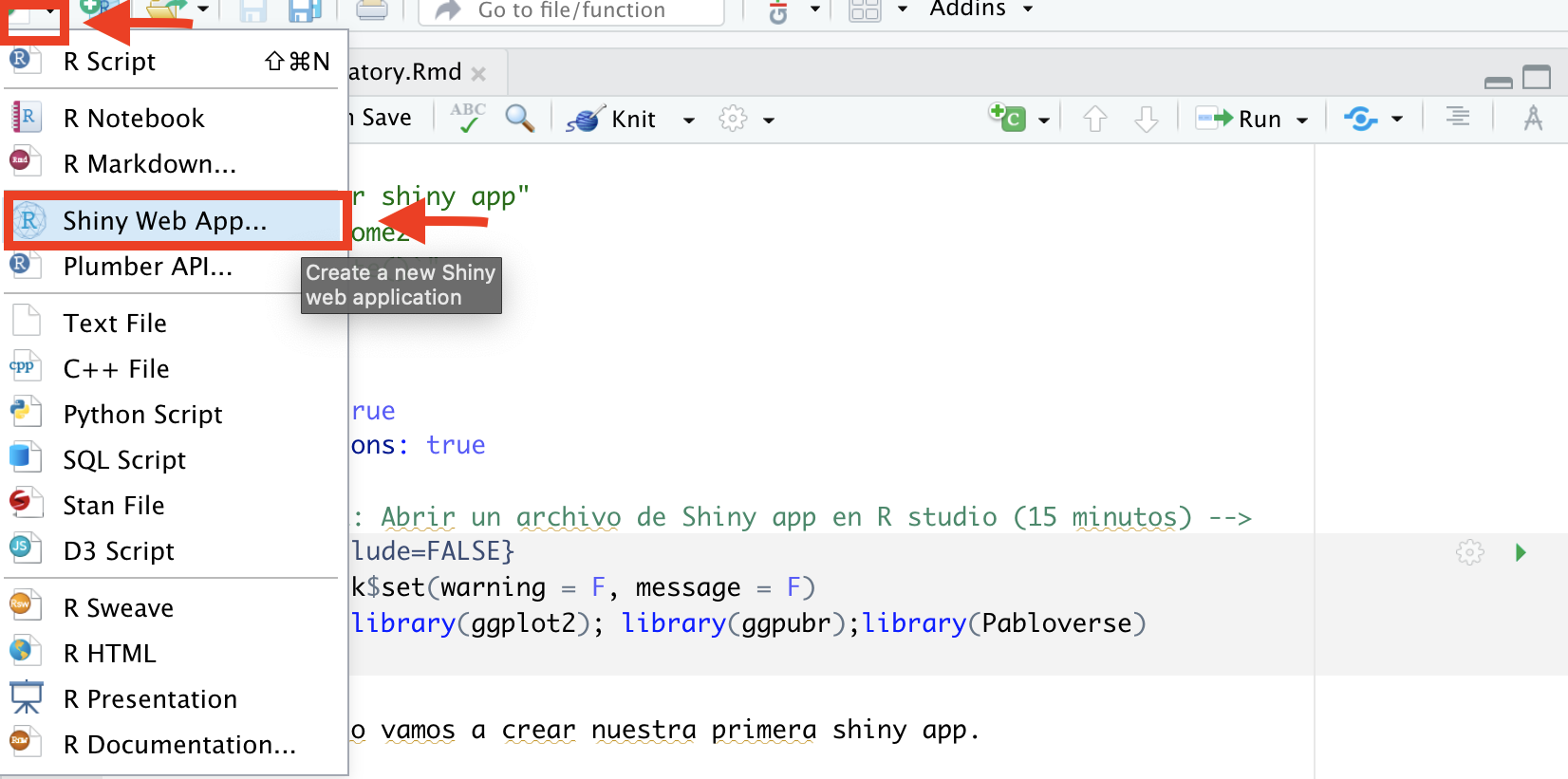Select Text File menu entry
The image size is (1568, 779).
tap(173, 324)
